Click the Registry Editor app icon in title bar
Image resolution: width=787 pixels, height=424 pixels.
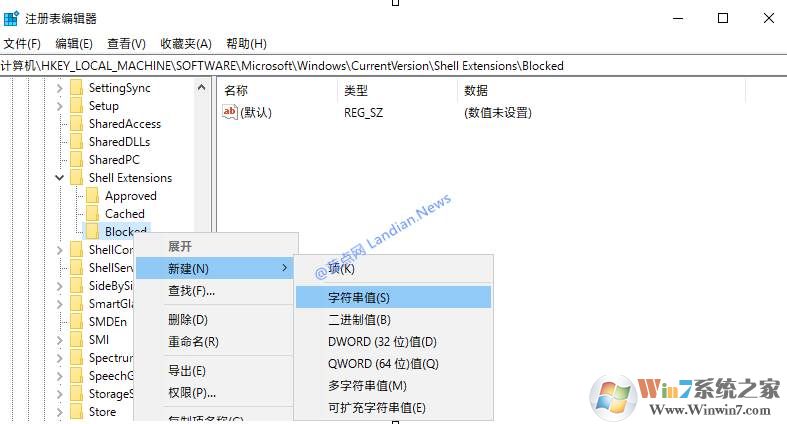click(x=11, y=19)
